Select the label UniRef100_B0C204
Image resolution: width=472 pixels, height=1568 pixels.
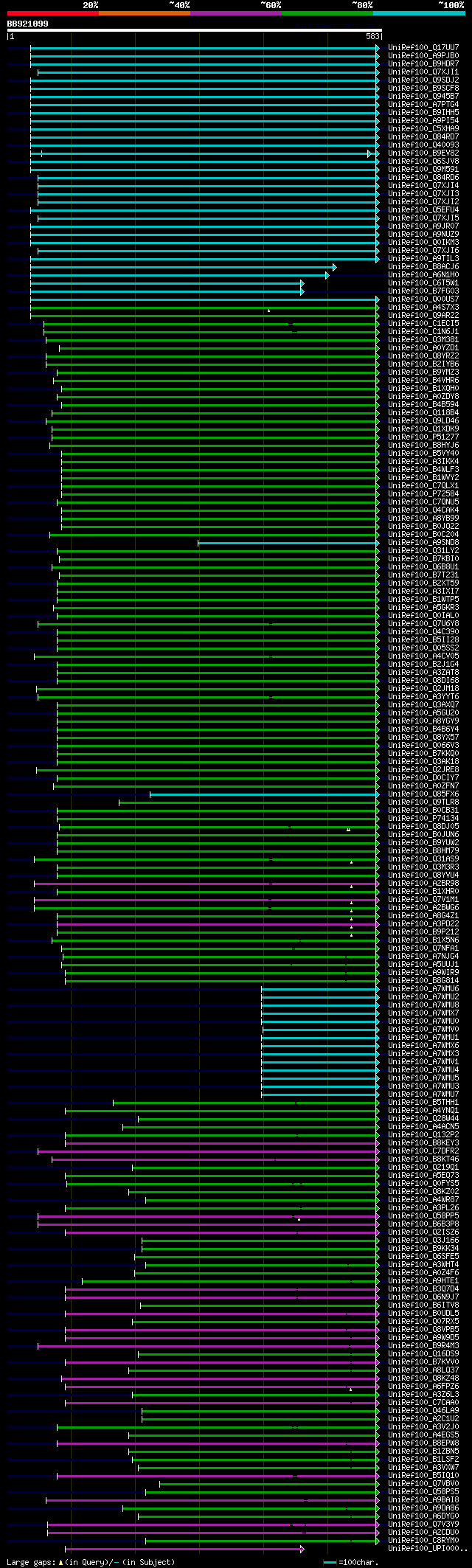point(423,534)
